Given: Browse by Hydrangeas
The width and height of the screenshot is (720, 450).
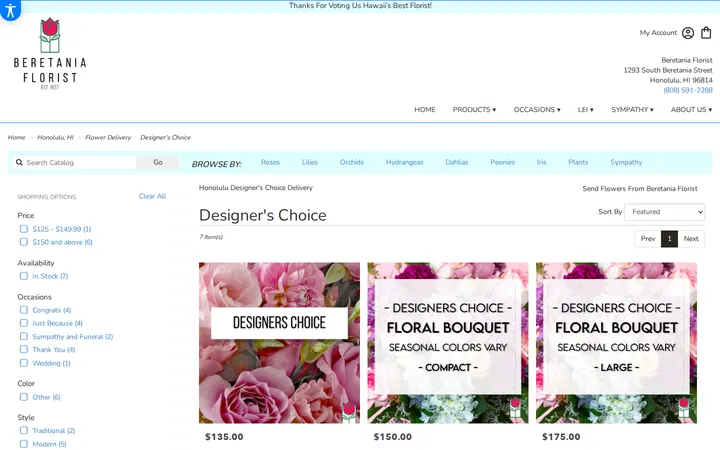Looking at the screenshot, I should coord(405,162).
